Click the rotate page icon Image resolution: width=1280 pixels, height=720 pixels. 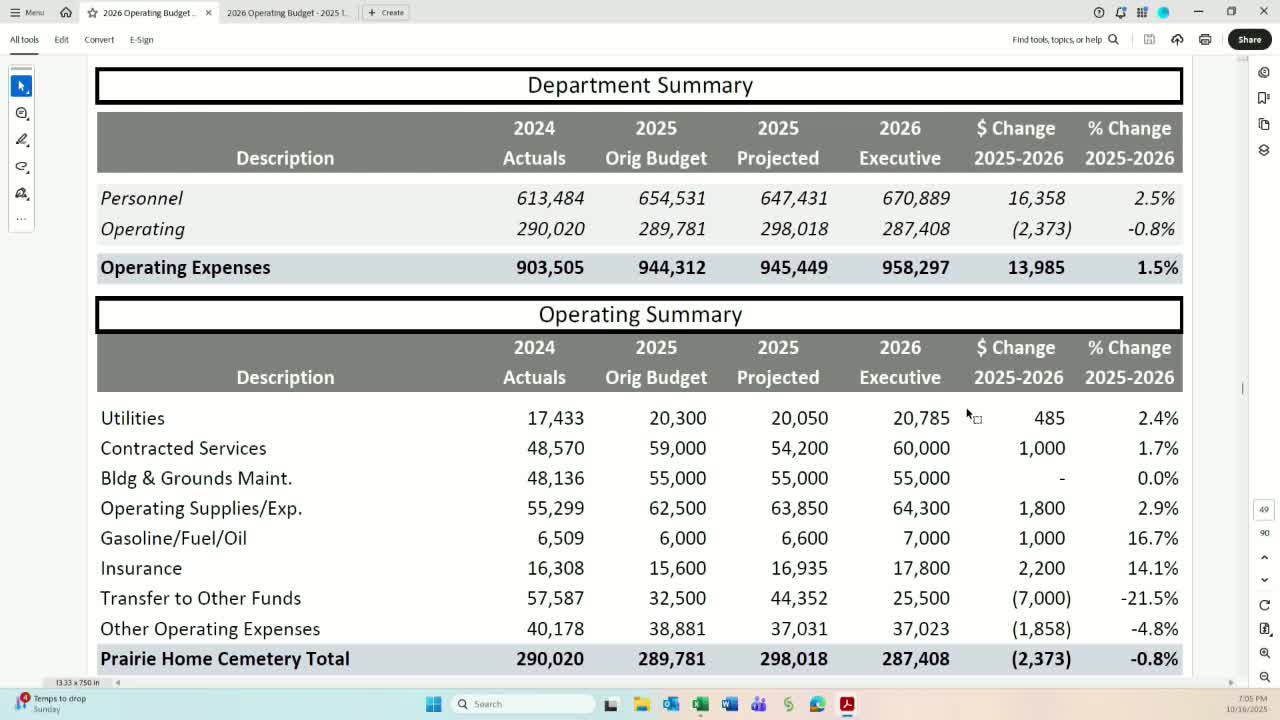tap(1264, 605)
